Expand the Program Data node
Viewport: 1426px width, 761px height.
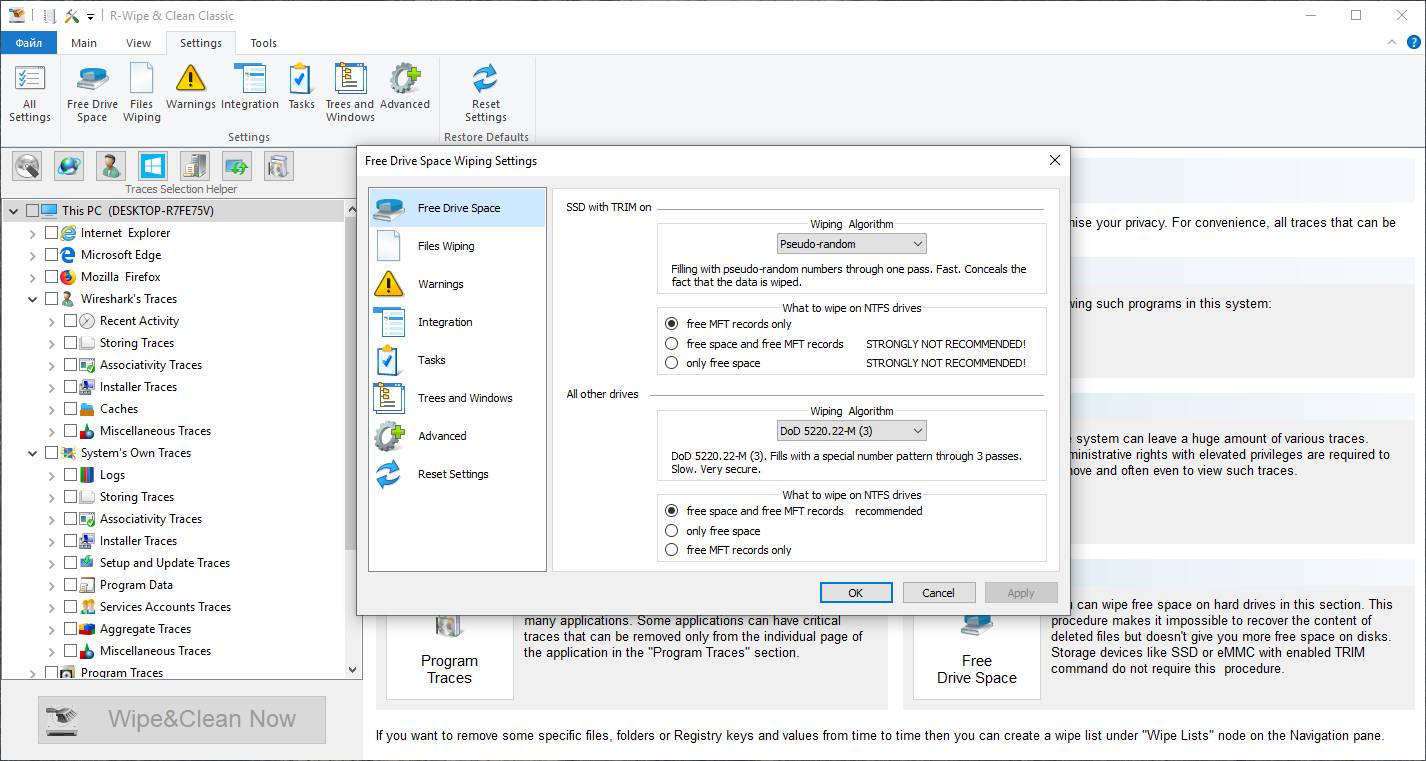pos(52,585)
